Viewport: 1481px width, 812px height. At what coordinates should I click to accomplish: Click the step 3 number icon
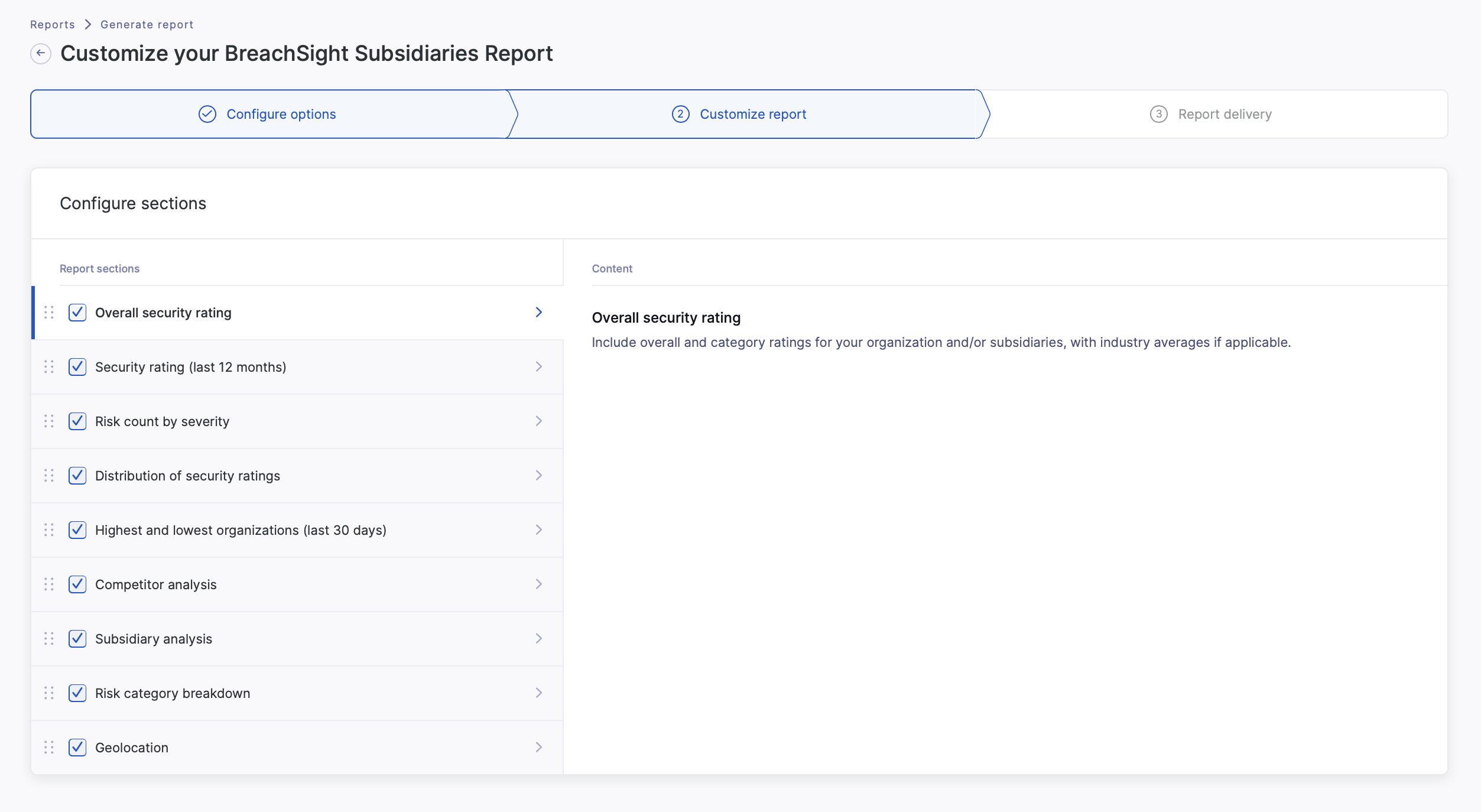(1158, 114)
